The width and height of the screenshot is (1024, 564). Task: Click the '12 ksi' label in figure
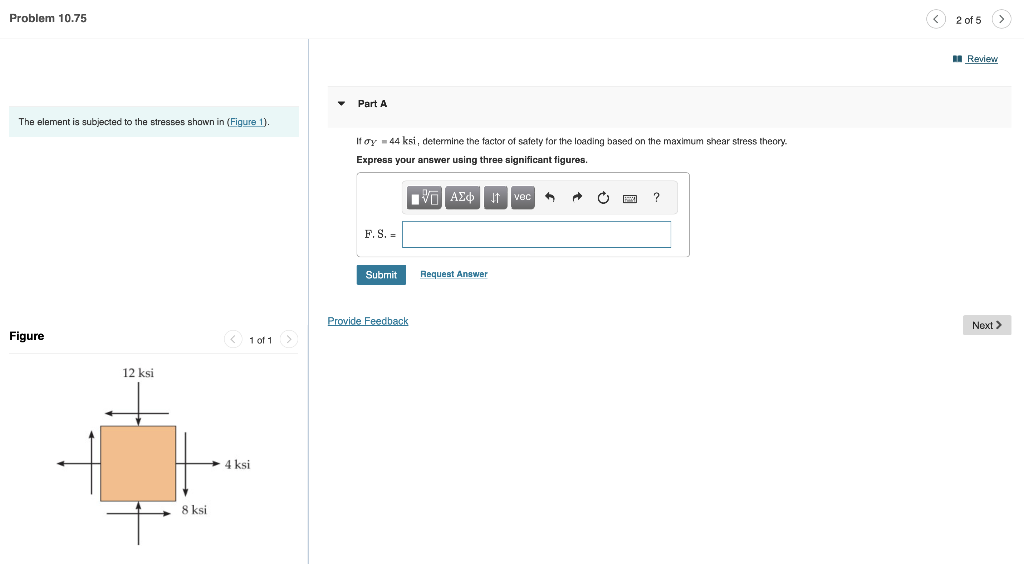click(x=138, y=373)
